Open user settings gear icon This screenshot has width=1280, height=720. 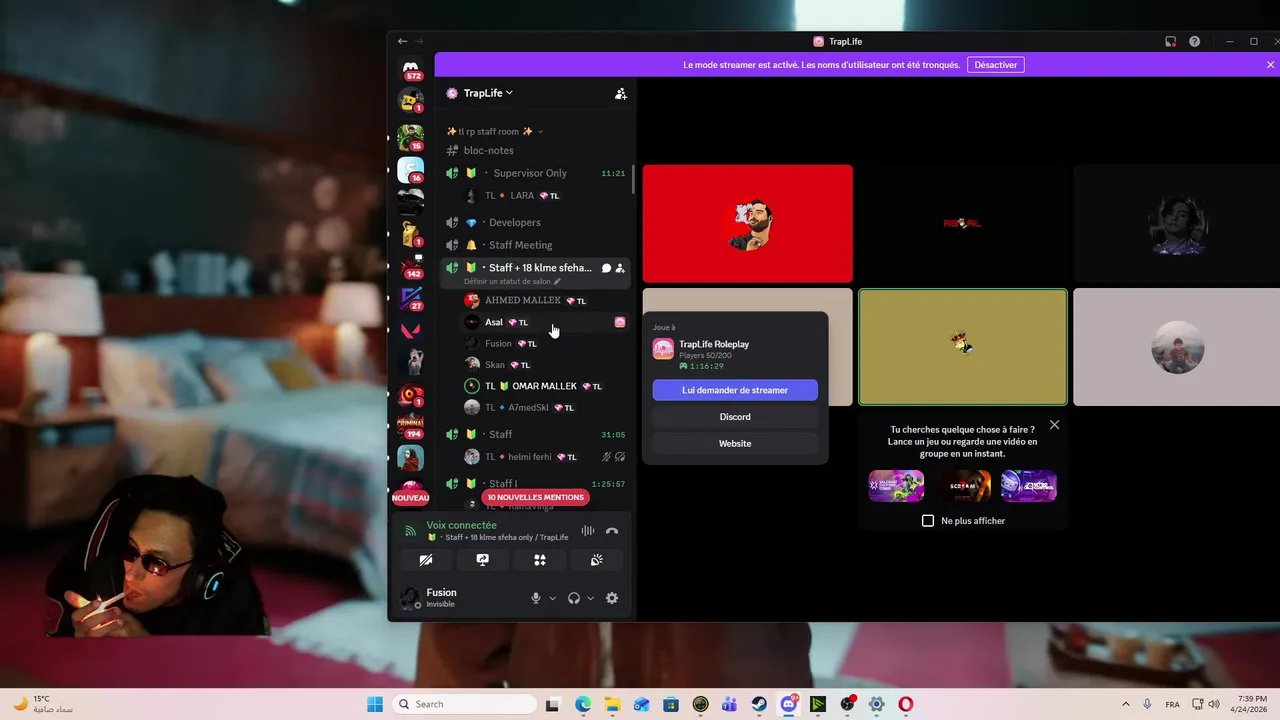(x=612, y=598)
